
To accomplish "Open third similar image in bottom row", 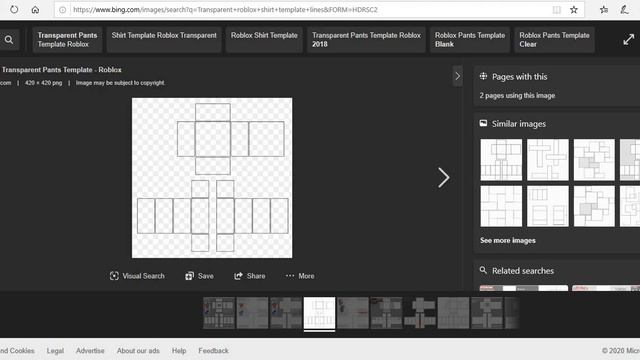I will [x=594, y=206].
